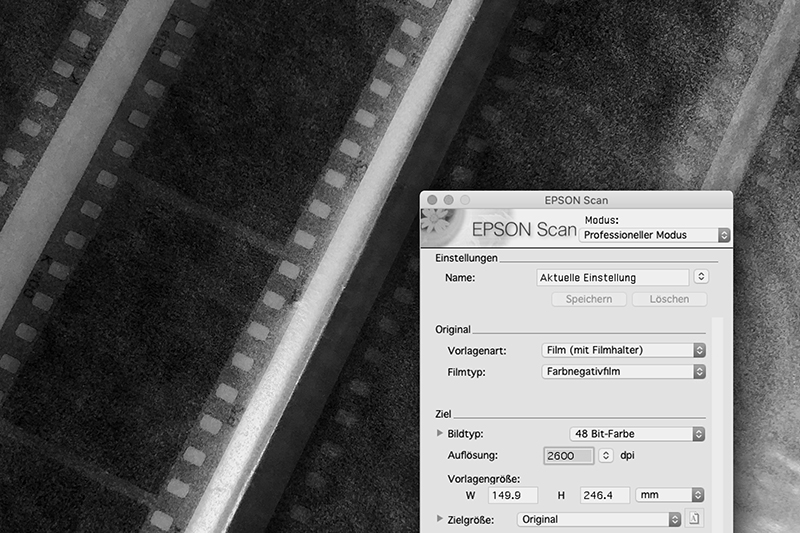Open the Auflösung dpi stepper arrows
800x533 pixels.
tap(606, 455)
